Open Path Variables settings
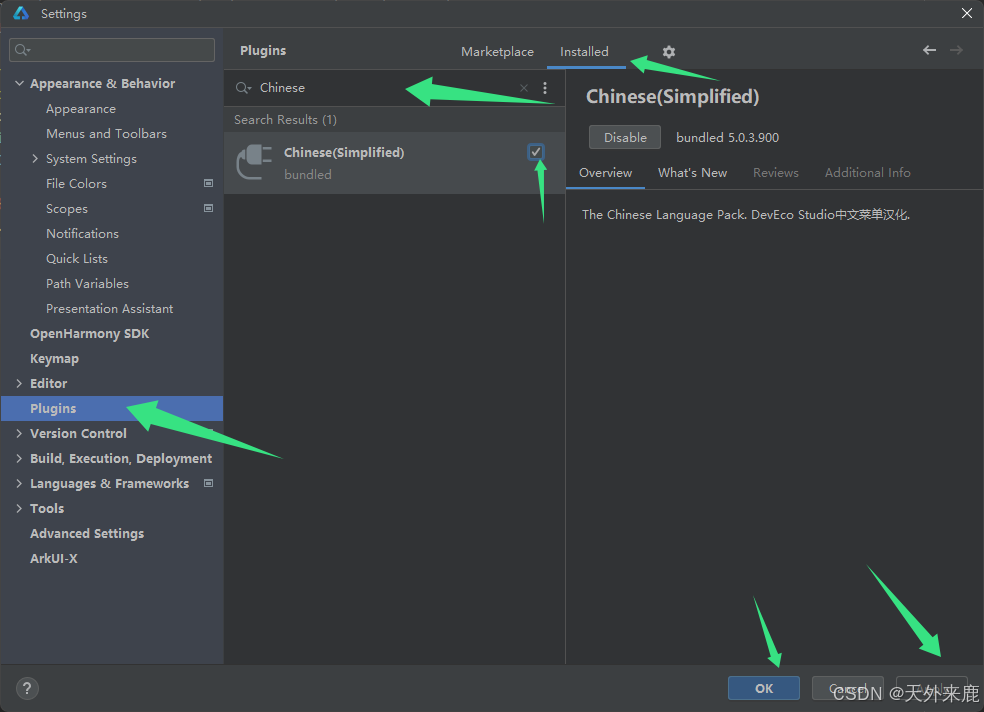Viewport: 984px width, 712px height. [x=87, y=284]
